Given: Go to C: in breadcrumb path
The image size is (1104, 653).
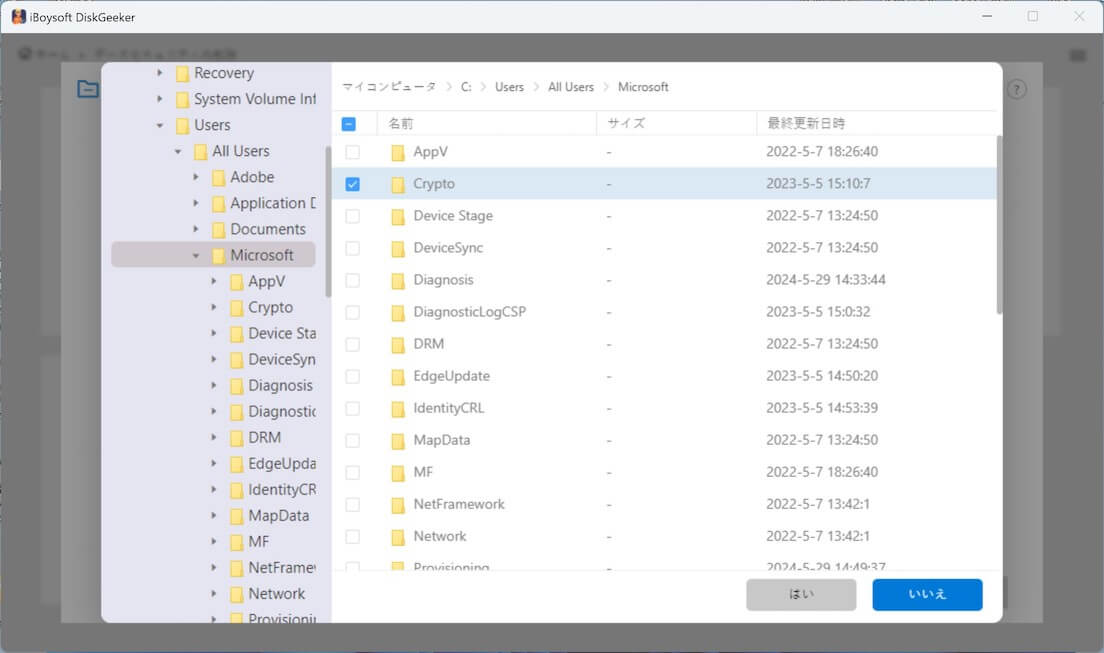Looking at the screenshot, I should (466, 87).
